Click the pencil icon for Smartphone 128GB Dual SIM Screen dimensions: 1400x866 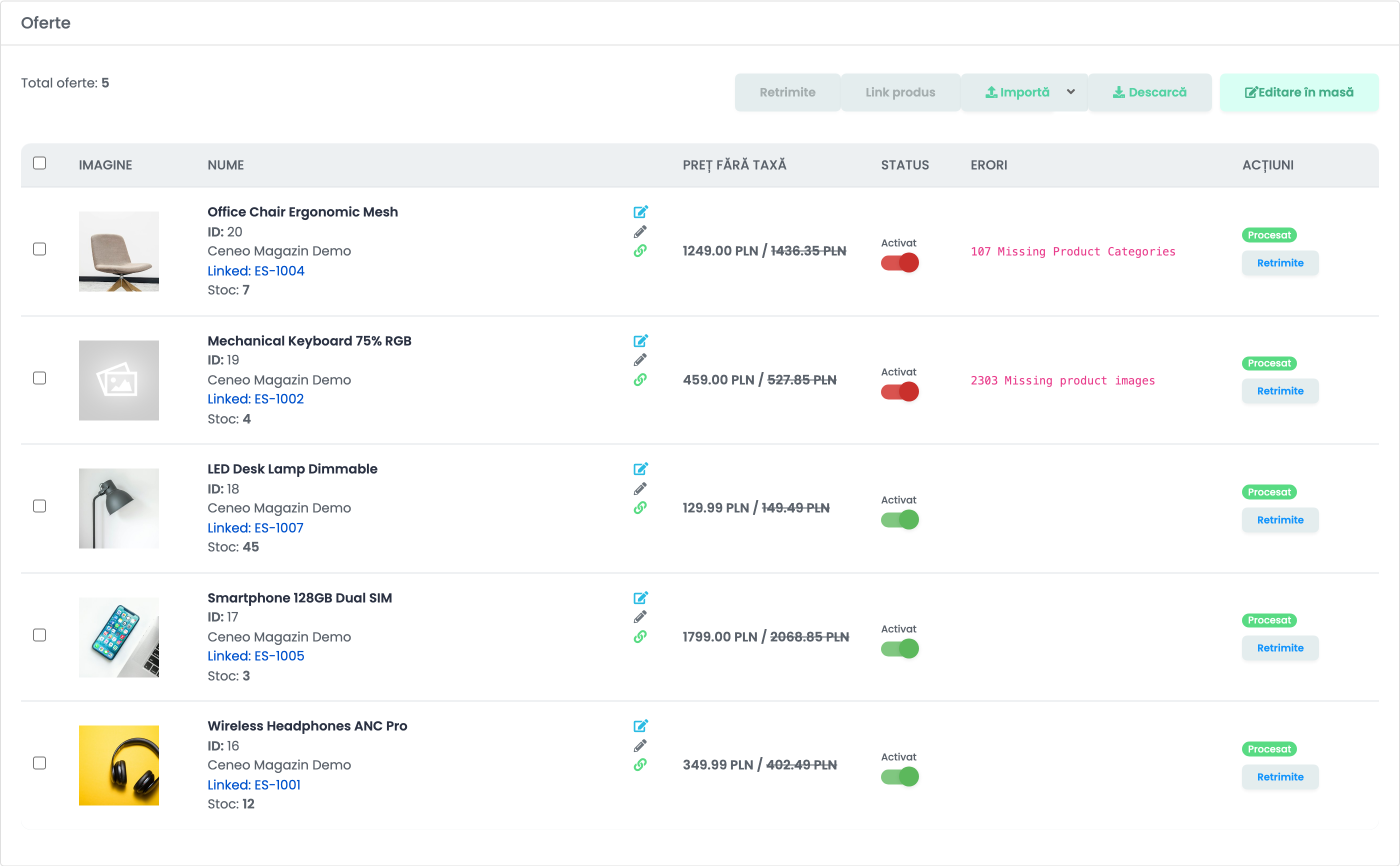point(640,617)
